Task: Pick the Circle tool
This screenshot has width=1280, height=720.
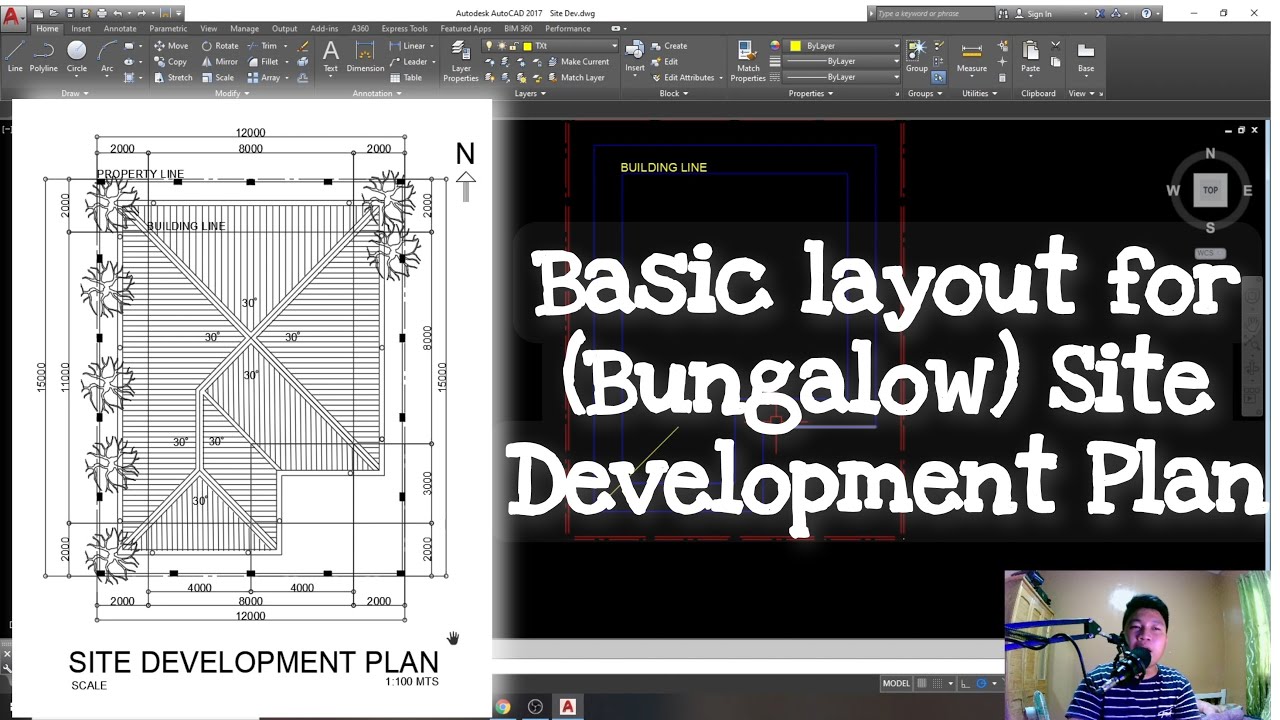Action: [77, 56]
